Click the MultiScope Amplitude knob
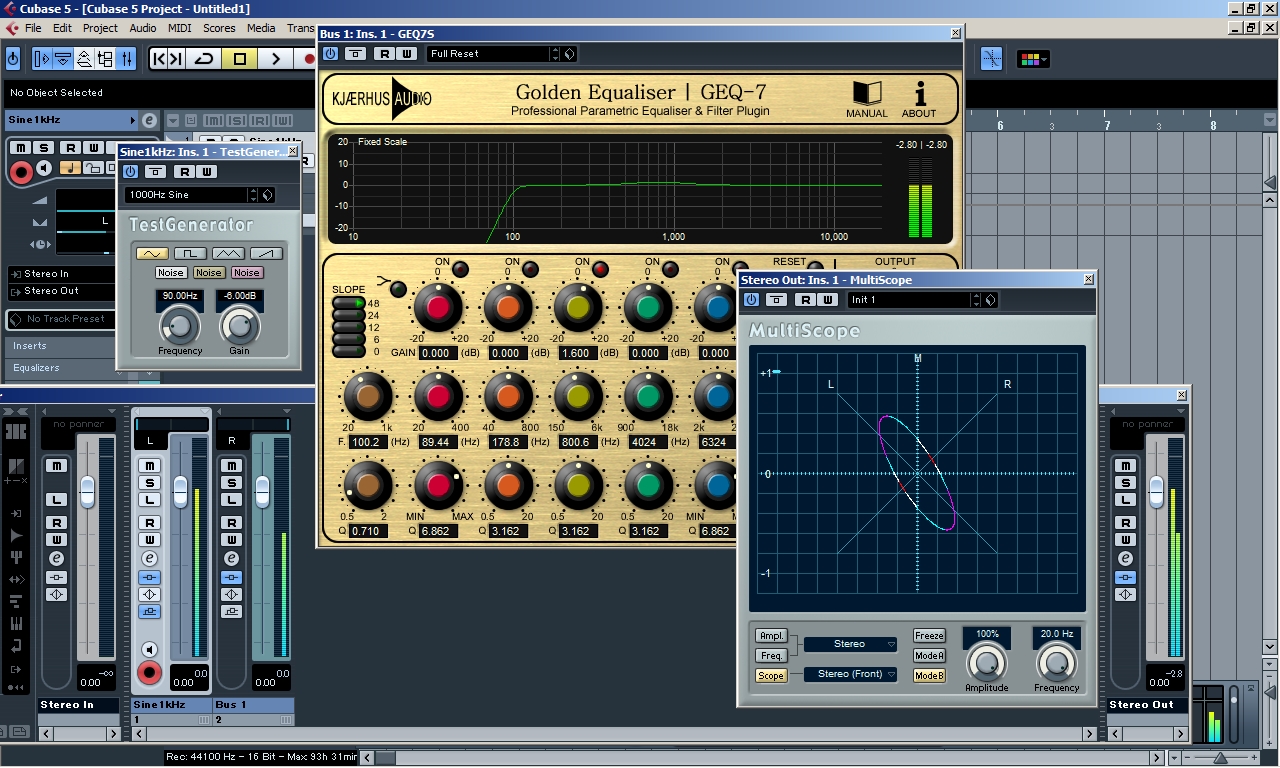Screen dimensions: 1280x768 pos(986,663)
